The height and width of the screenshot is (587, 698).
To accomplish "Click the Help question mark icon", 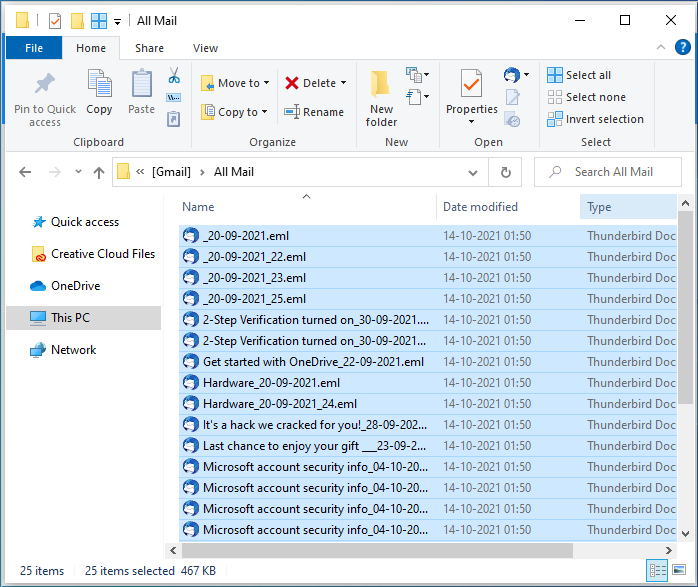I will tap(683, 47).
